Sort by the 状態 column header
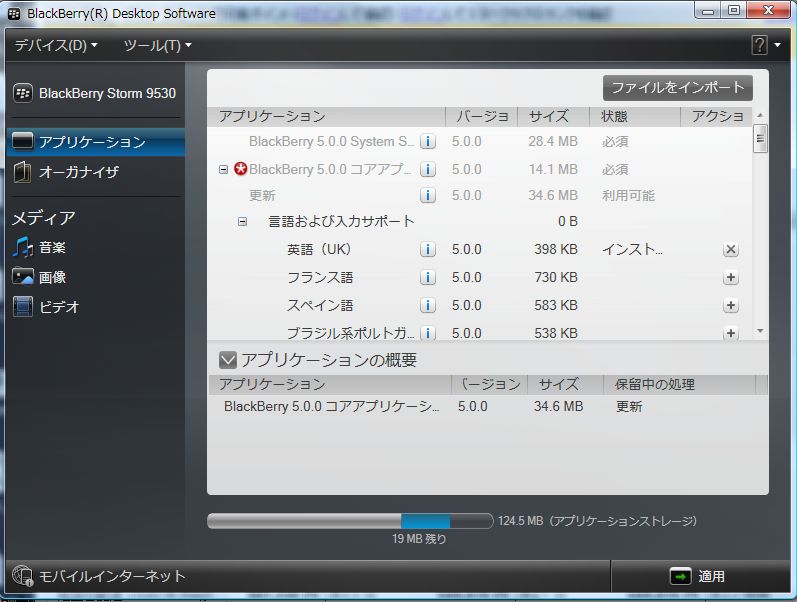Image resolution: width=797 pixels, height=602 pixels. [634, 116]
